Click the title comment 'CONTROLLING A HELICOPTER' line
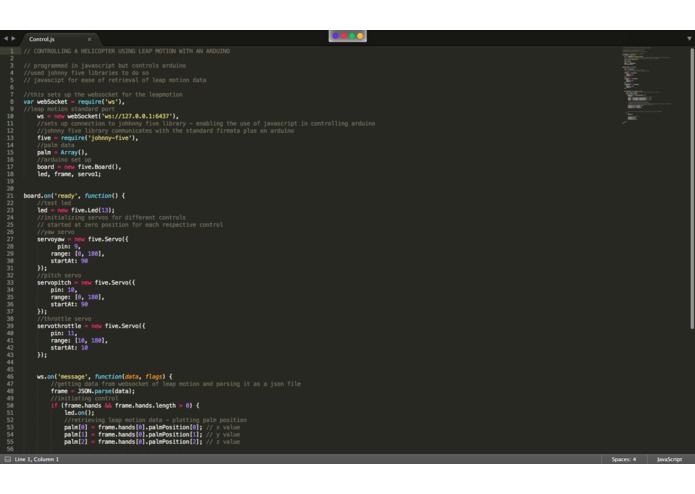 127,51
